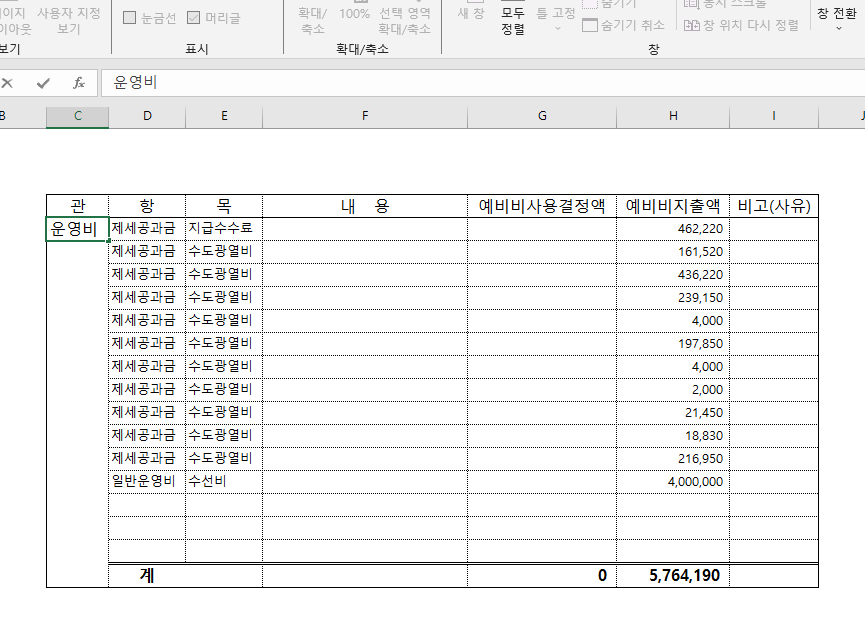Screen dimensions: 865x637
Task: Select column F header
Action: tap(365, 116)
